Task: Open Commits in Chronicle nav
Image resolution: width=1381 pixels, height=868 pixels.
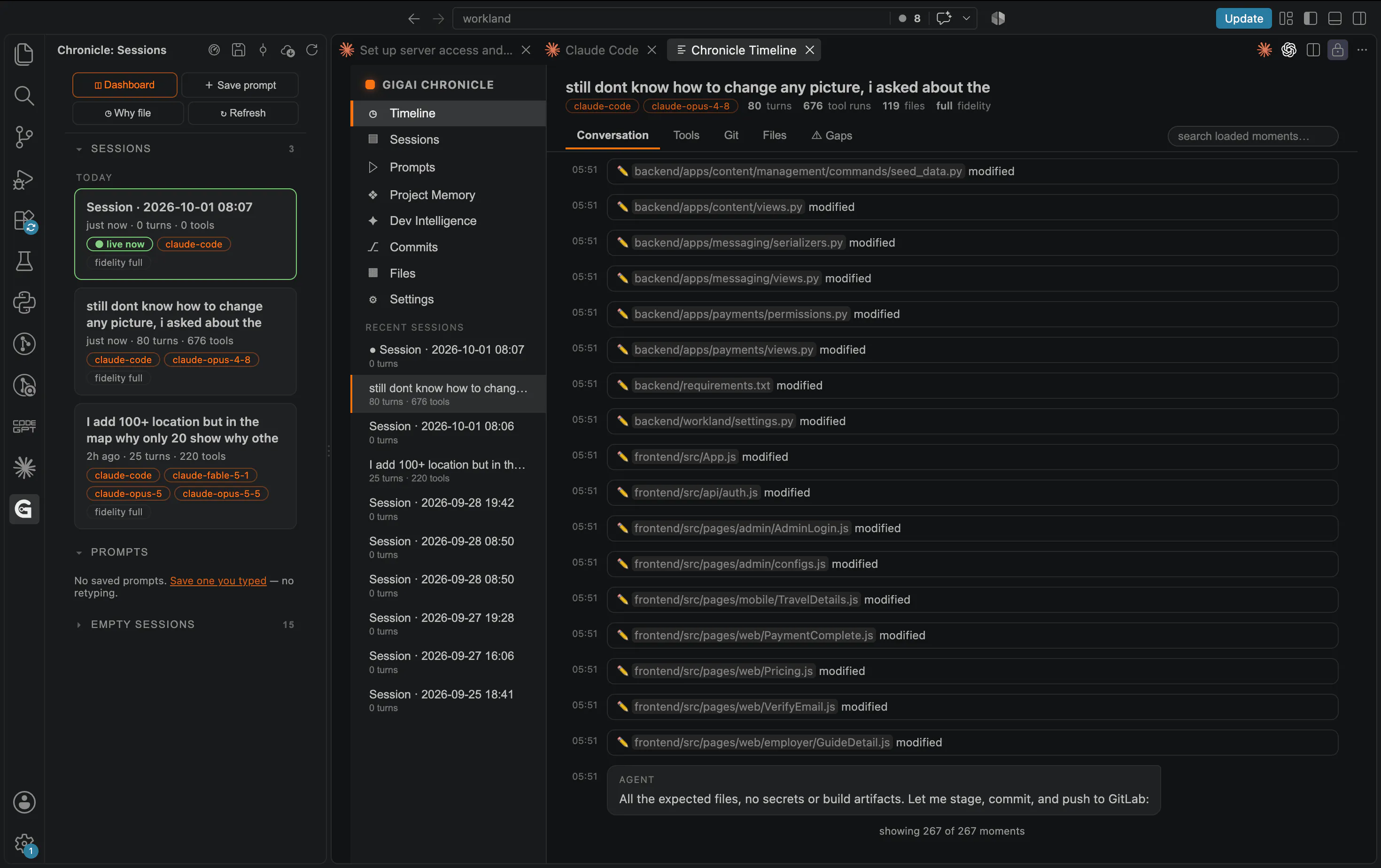Action: pyautogui.click(x=448, y=247)
